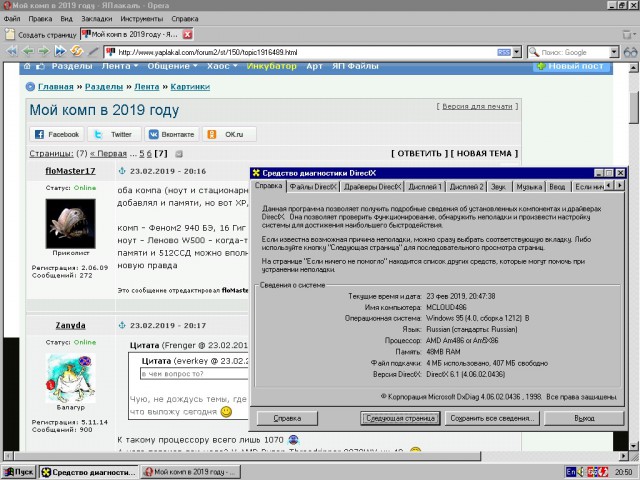Click the small gray icon after page 7
This screenshot has width=640, height=480.
179,154
